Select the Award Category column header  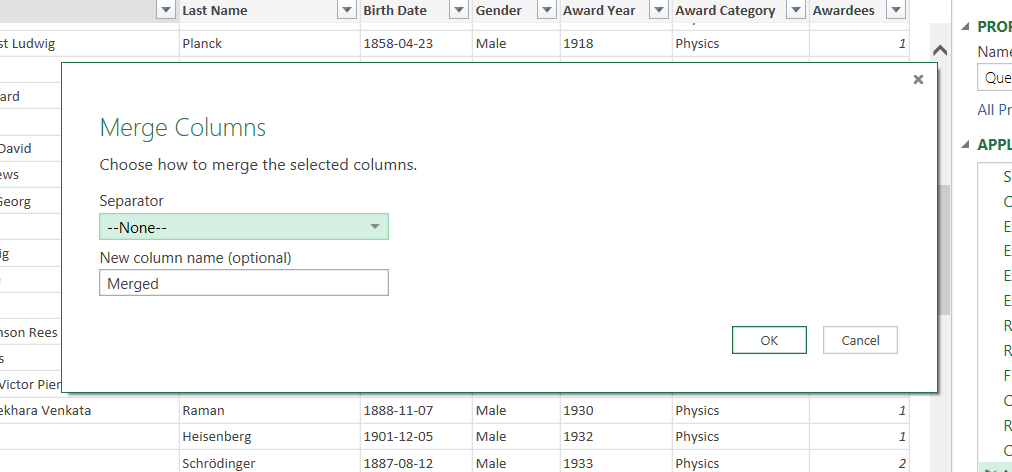(x=725, y=10)
